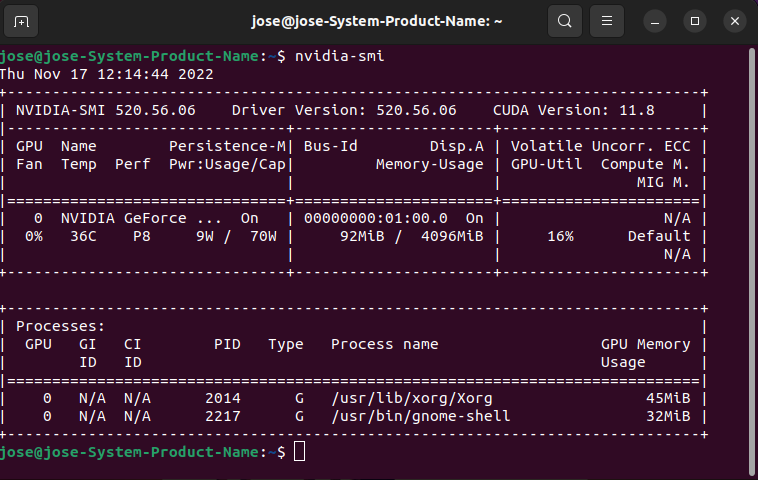Screen dimensions: 758x480
Task: Click the bus id 00000000:01:00.0
Action: [376, 218]
